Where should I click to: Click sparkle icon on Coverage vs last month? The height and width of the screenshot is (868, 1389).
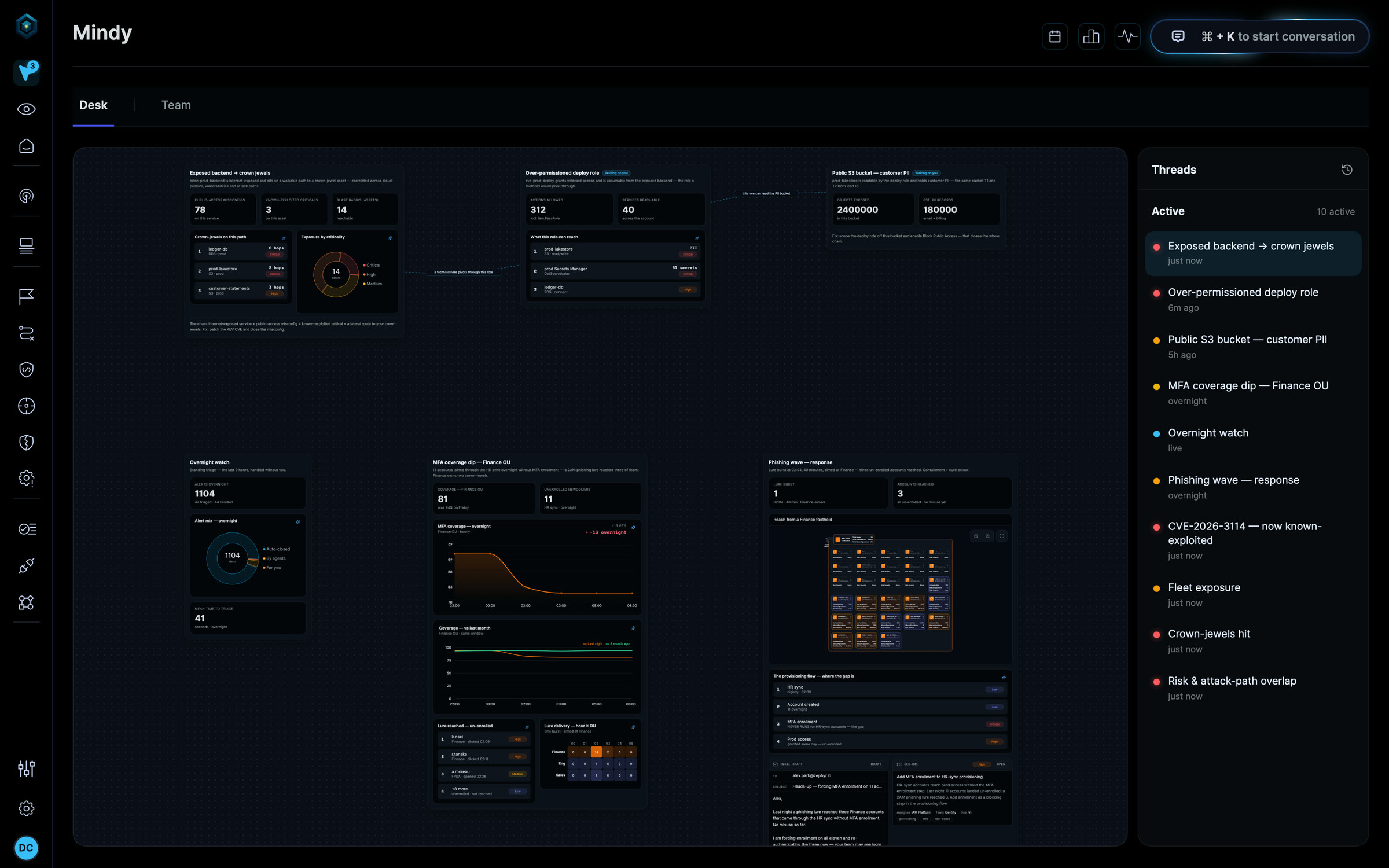pyautogui.click(x=633, y=628)
